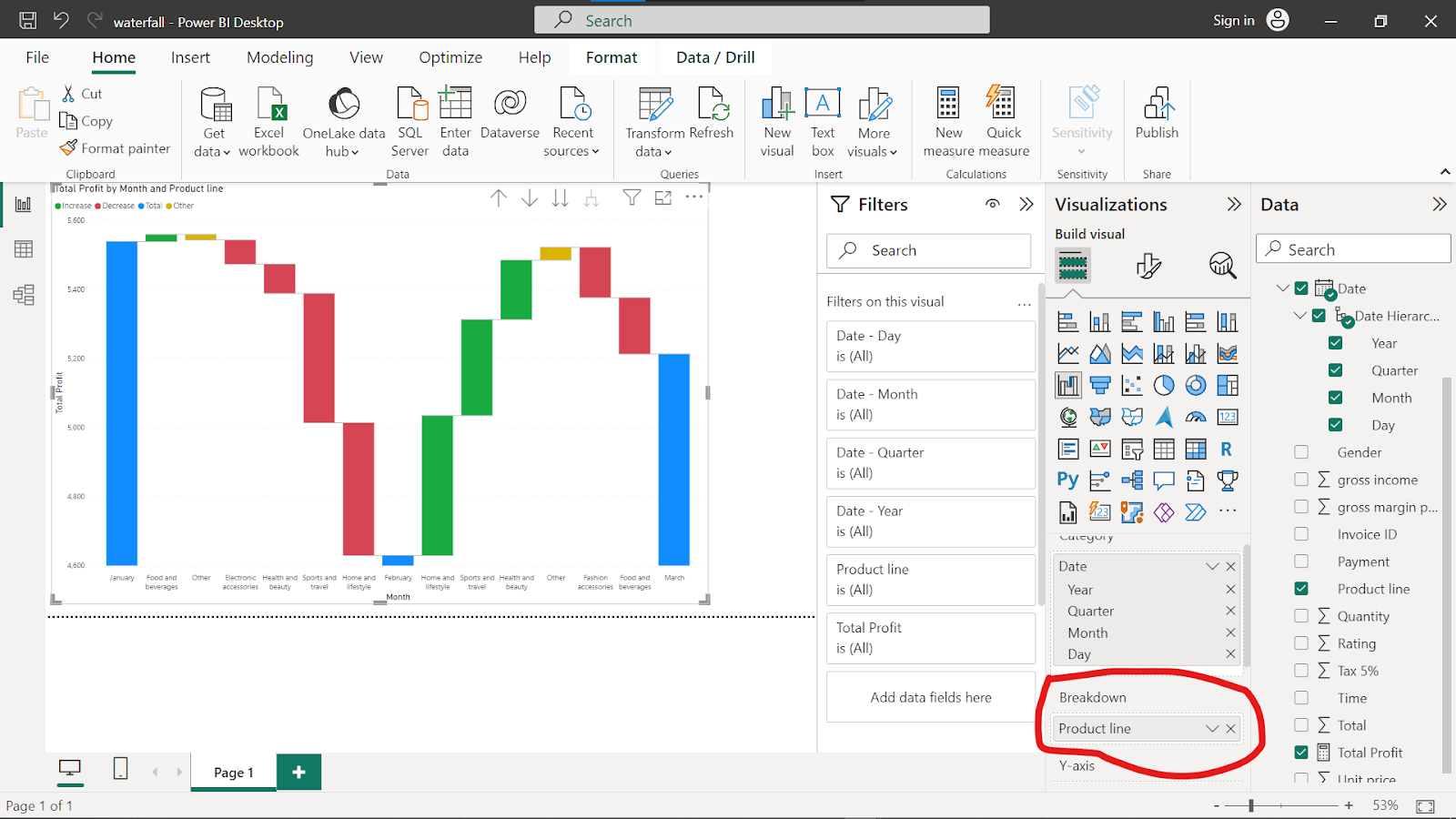Collapse the Date Hierarchy tree node
This screenshot has height=819, width=1456.
coord(1300,316)
